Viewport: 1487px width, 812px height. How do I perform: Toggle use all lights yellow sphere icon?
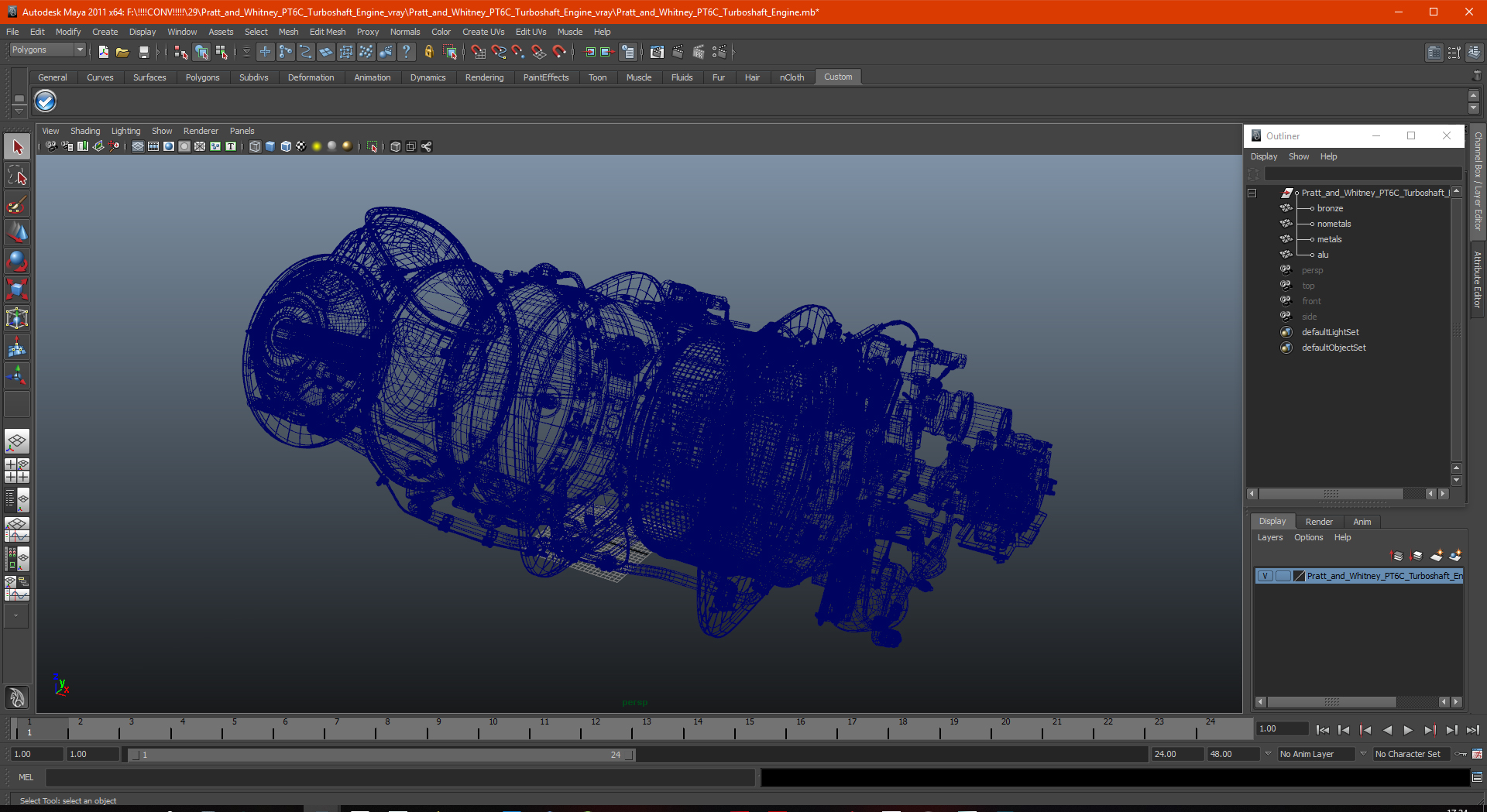coord(317,146)
